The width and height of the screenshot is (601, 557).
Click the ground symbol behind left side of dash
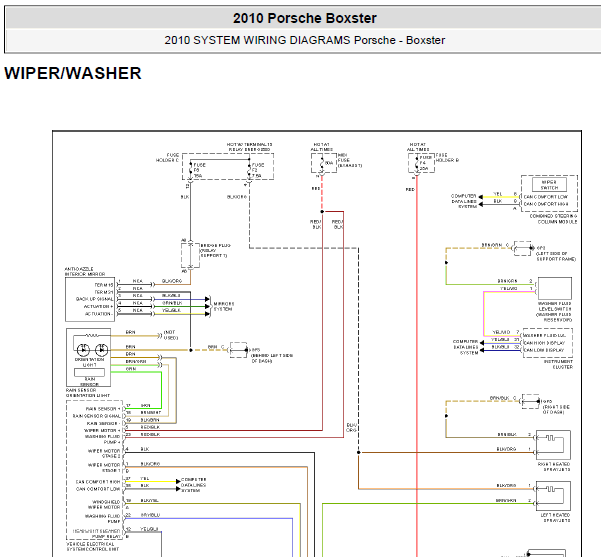point(238,350)
